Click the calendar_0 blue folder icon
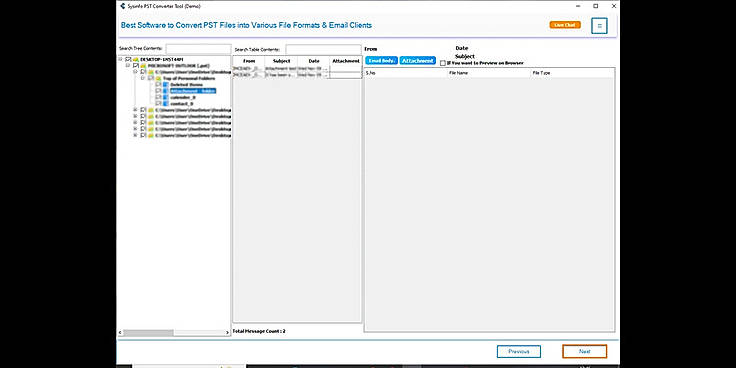The height and width of the screenshot is (368, 736). 165,97
